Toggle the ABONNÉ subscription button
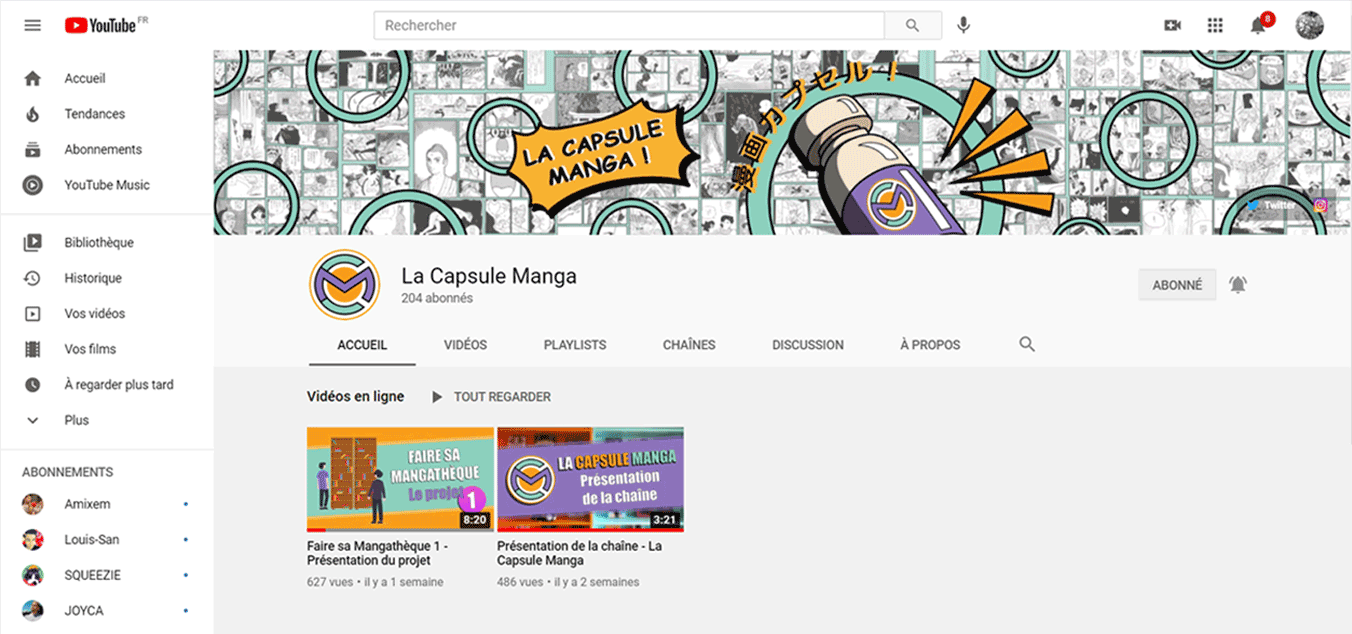The image size is (1352, 634). point(1177,285)
